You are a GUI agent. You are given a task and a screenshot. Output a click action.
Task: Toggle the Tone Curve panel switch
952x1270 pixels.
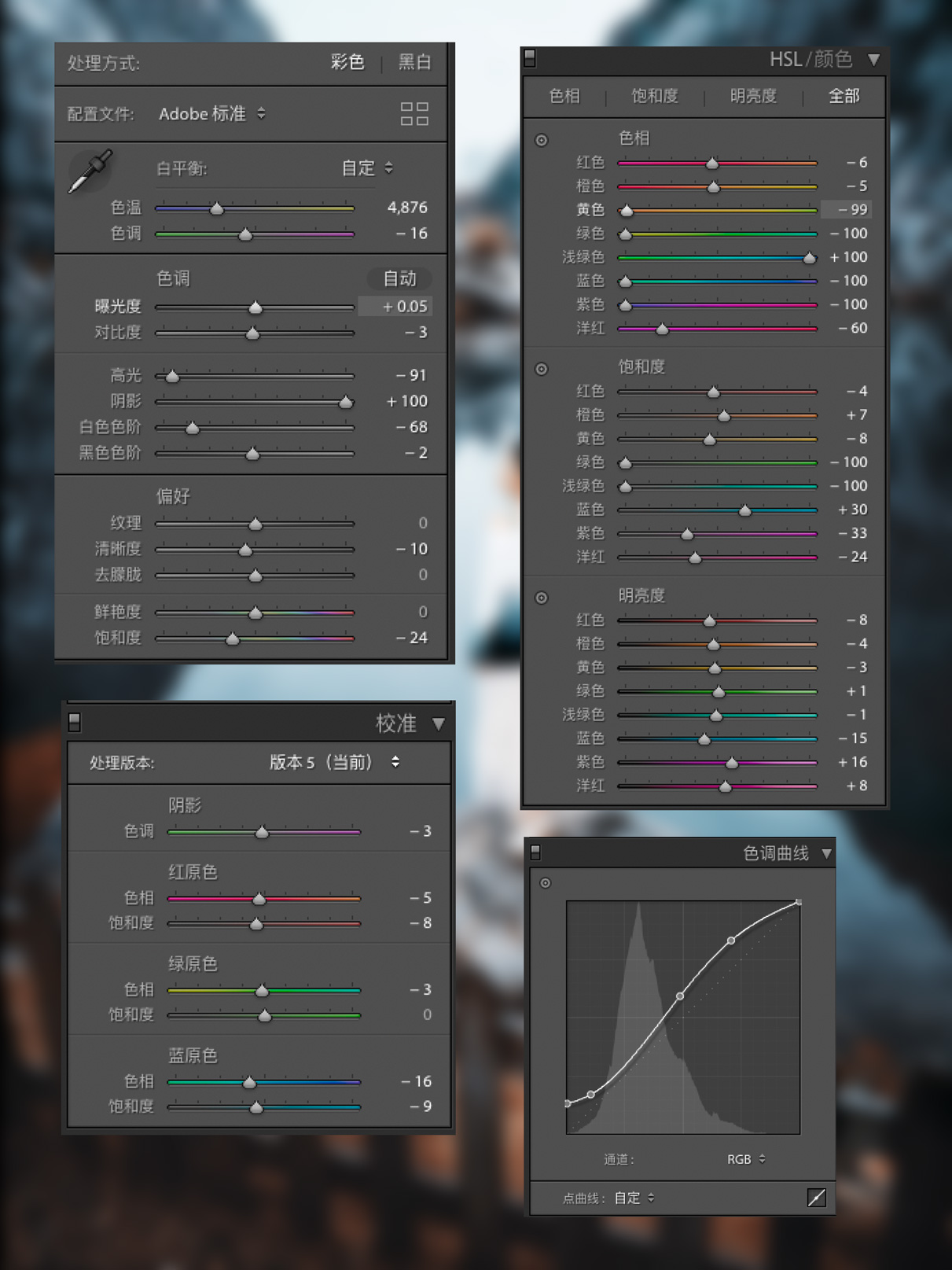point(535,852)
